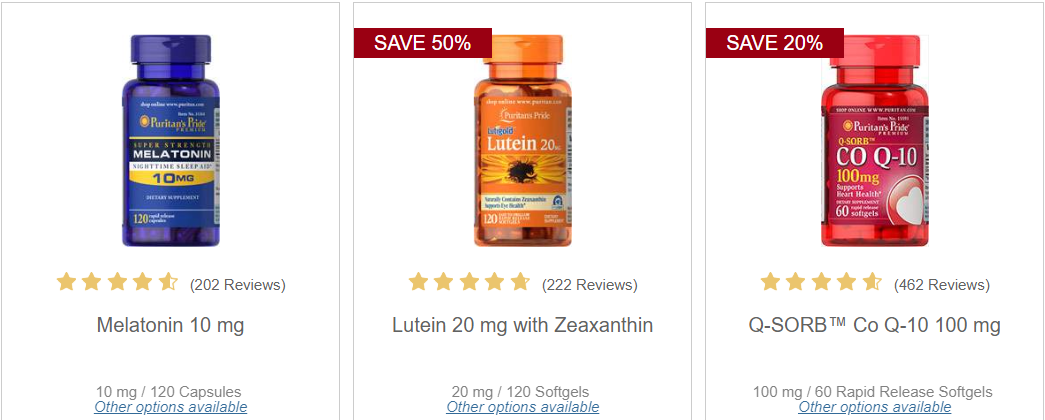View other options for Melatonin

click(x=171, y=407)
